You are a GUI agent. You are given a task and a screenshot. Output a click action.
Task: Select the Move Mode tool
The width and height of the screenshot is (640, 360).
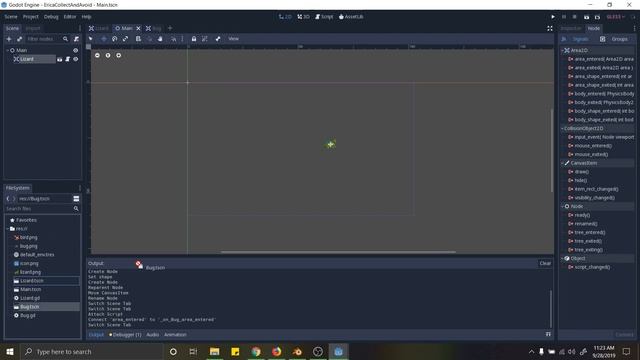[104, 39]
